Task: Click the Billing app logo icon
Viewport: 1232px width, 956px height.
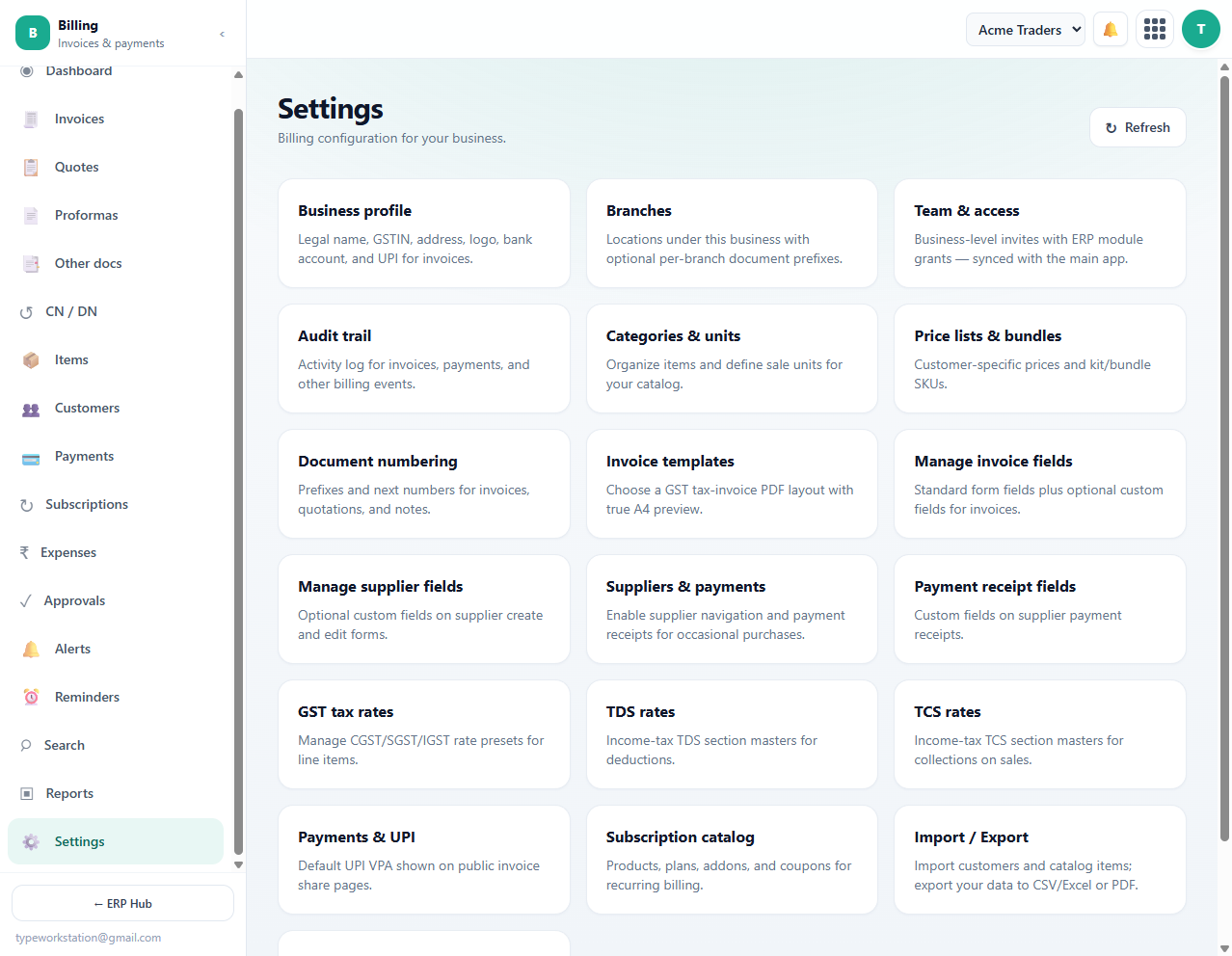Action: (x=33, y=33)
